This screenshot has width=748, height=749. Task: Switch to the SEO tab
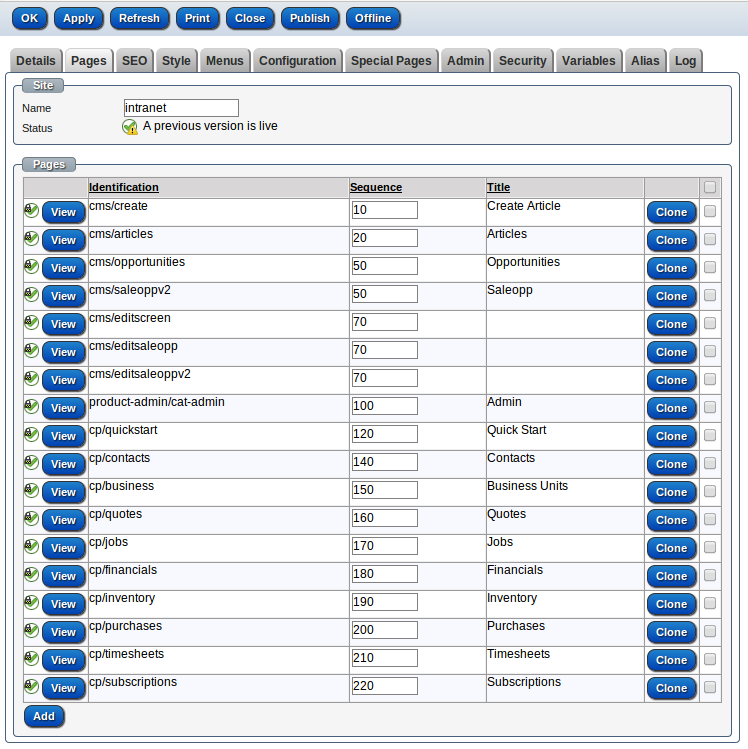134,61
